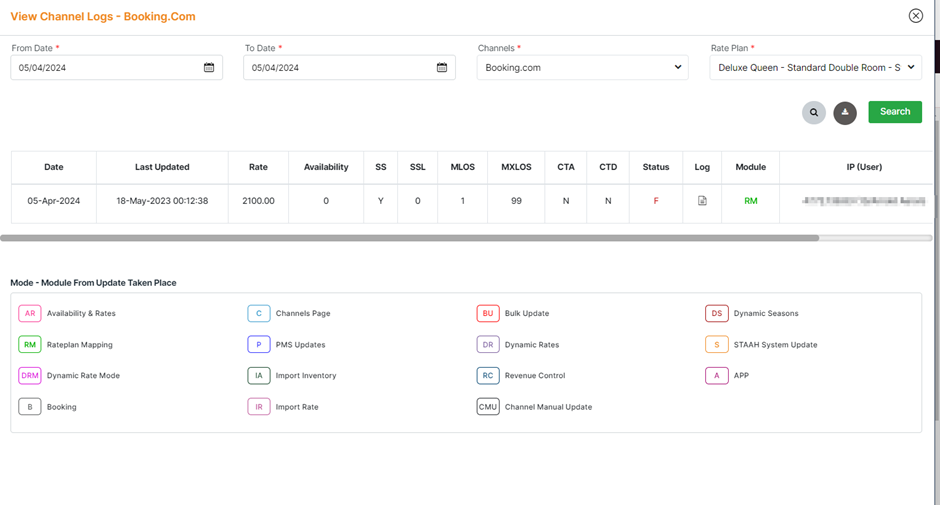Screen dimensions: 940x505
Task: Click the RM Rateplan Mapping legend badge
Action: 30,345
